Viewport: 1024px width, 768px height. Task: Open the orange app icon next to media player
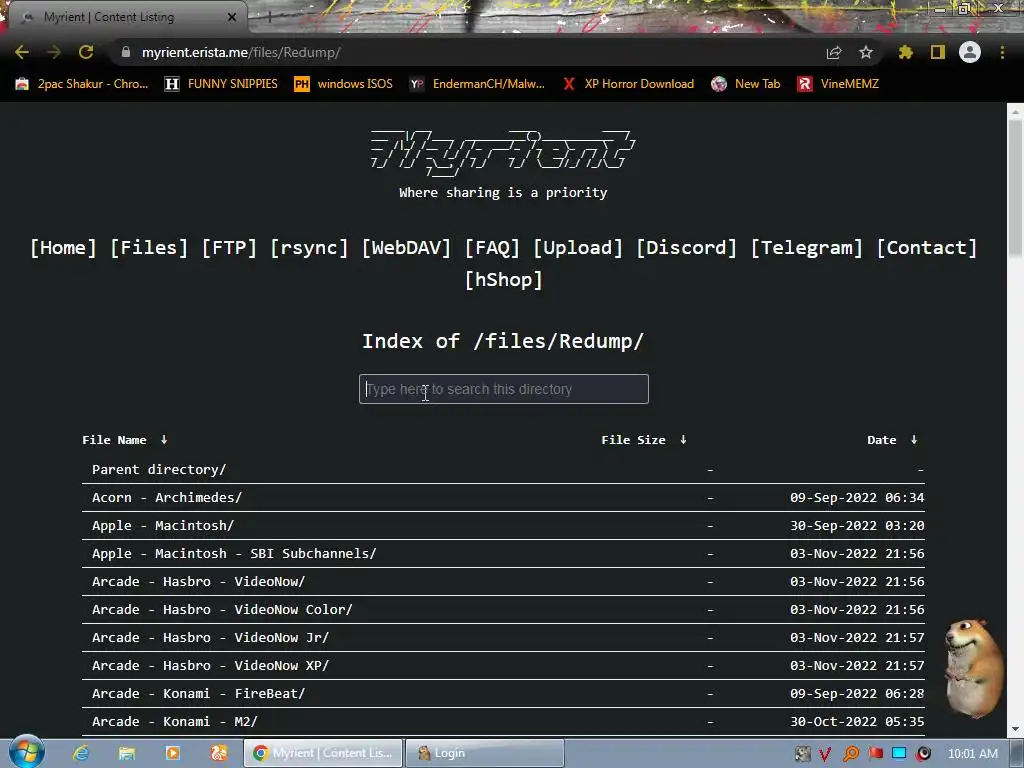[x=218, y=753]
